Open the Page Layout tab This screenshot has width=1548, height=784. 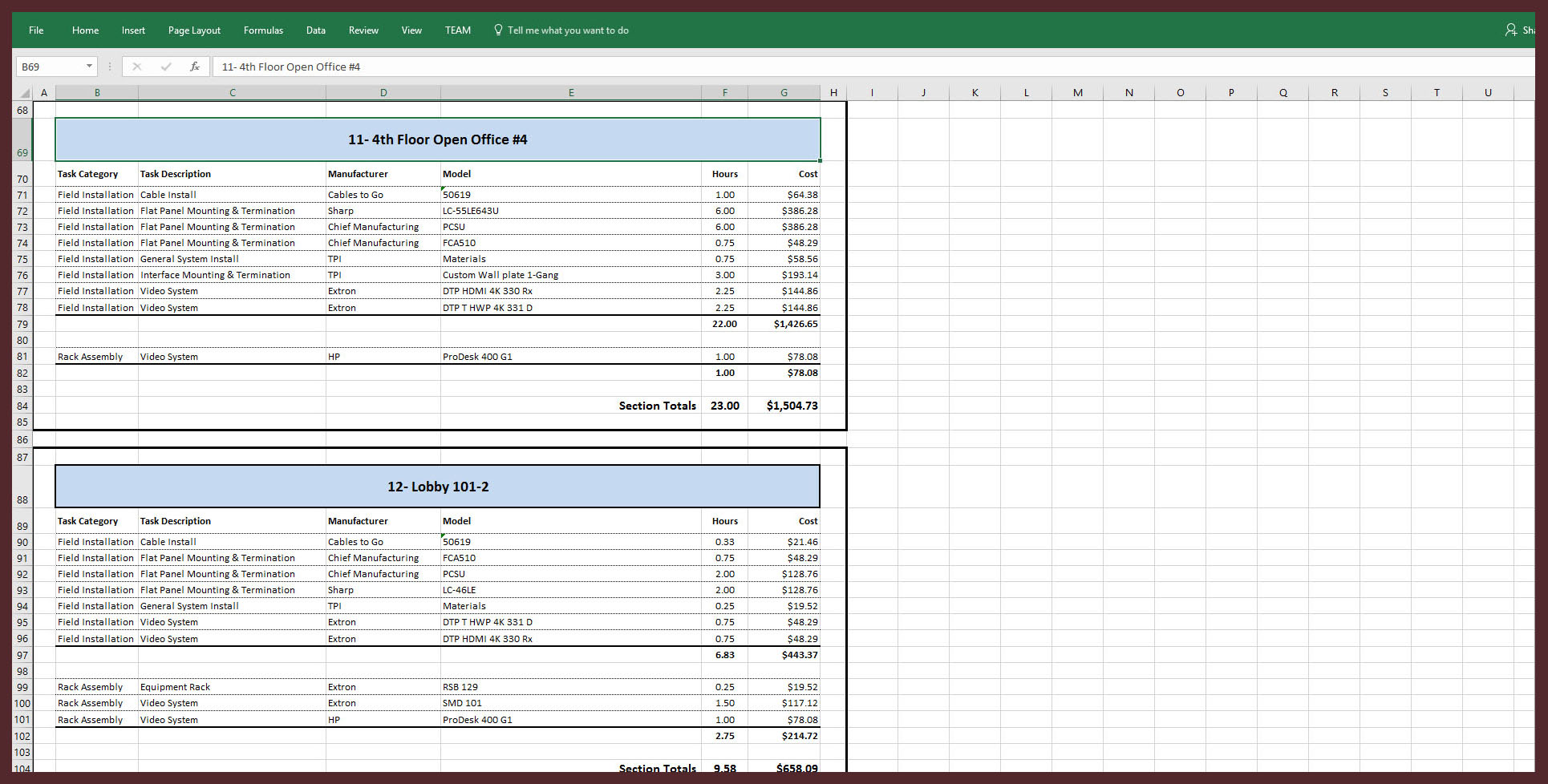coord(194,30)
